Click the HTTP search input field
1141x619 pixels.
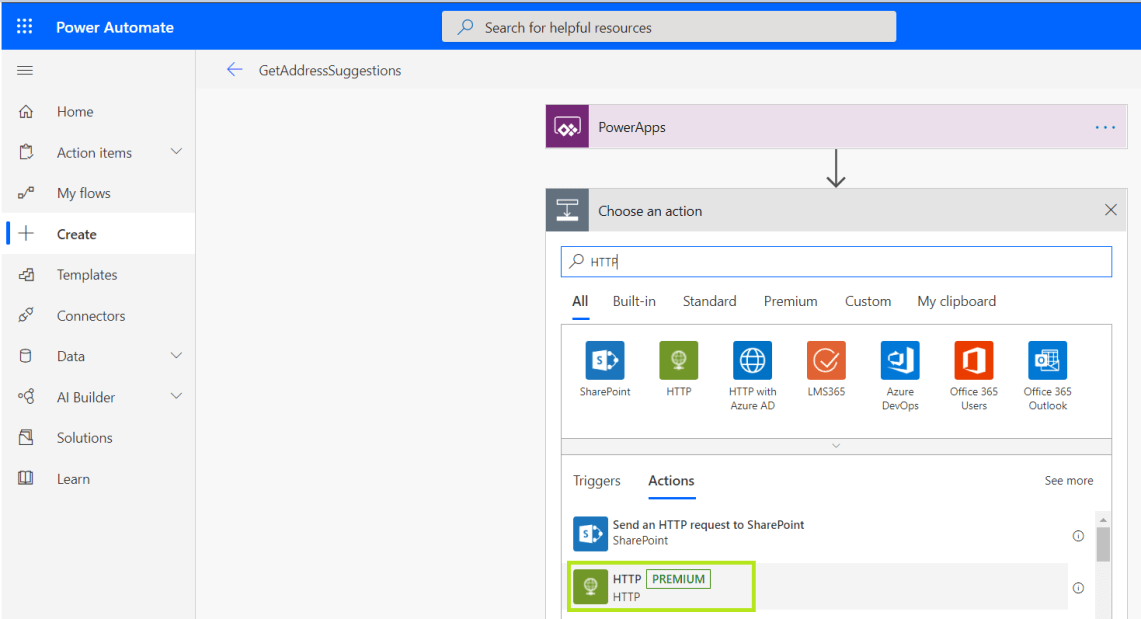coord(836,261)
